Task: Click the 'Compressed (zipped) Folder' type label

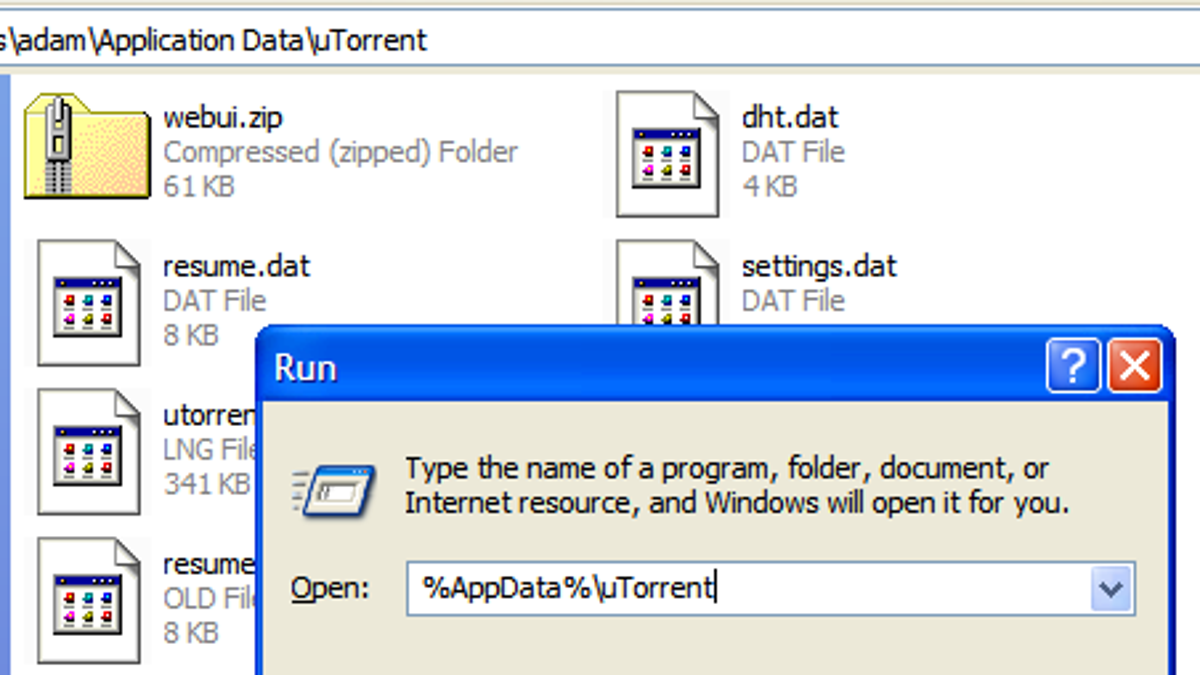Action: click(341, 152)
